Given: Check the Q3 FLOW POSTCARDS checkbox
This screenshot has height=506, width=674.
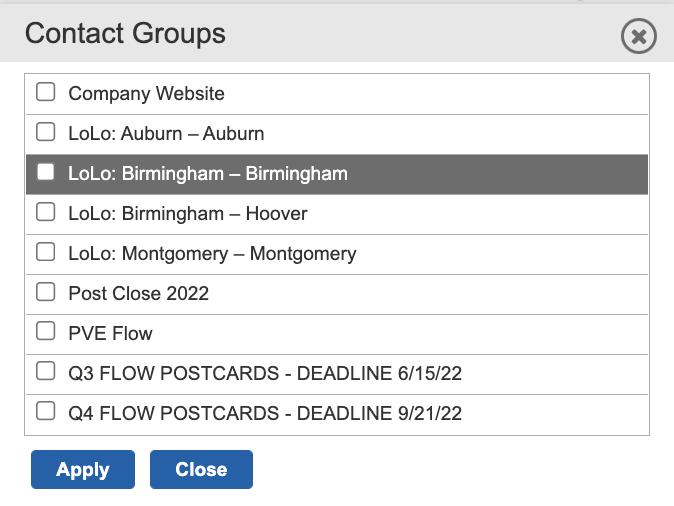Looking at the screenshot, I should pyautogui.click(x=46, y=371).
